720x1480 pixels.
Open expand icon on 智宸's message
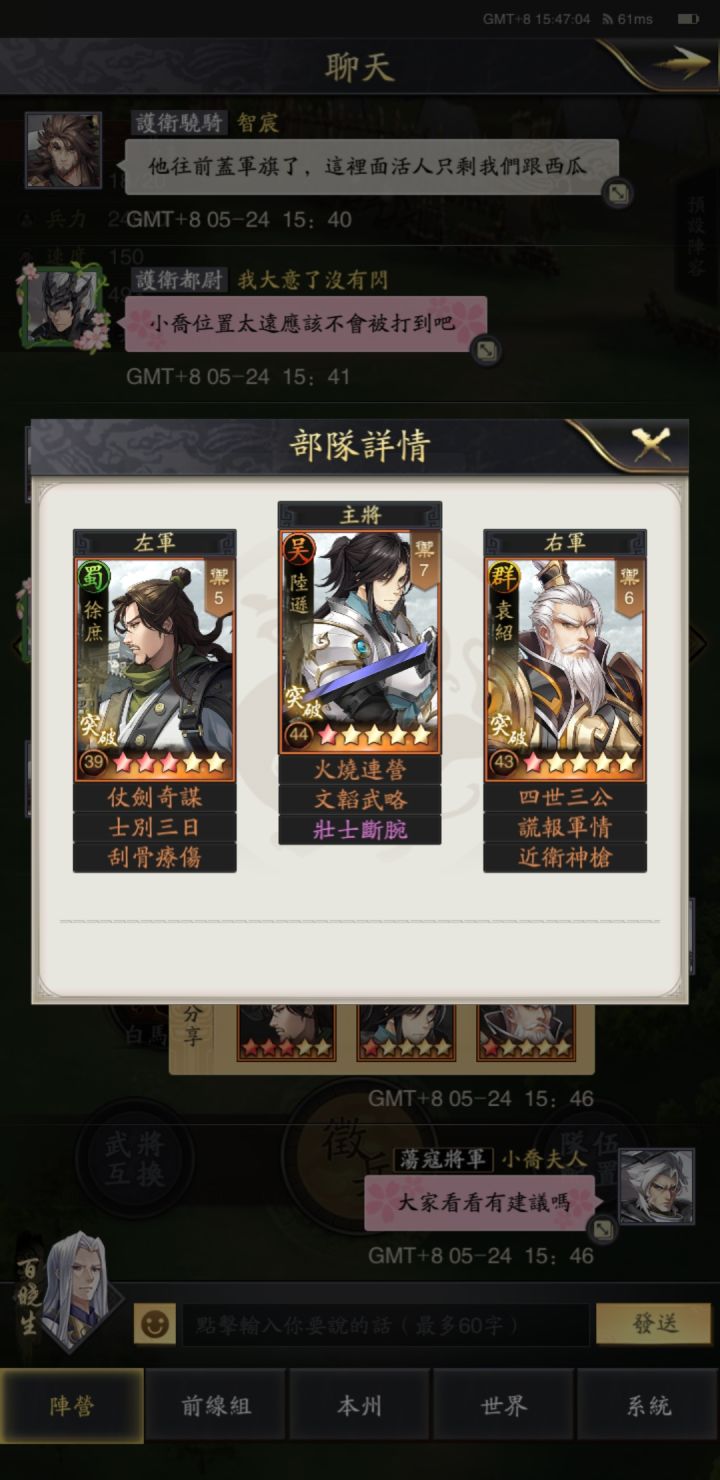tap(618, 193)
